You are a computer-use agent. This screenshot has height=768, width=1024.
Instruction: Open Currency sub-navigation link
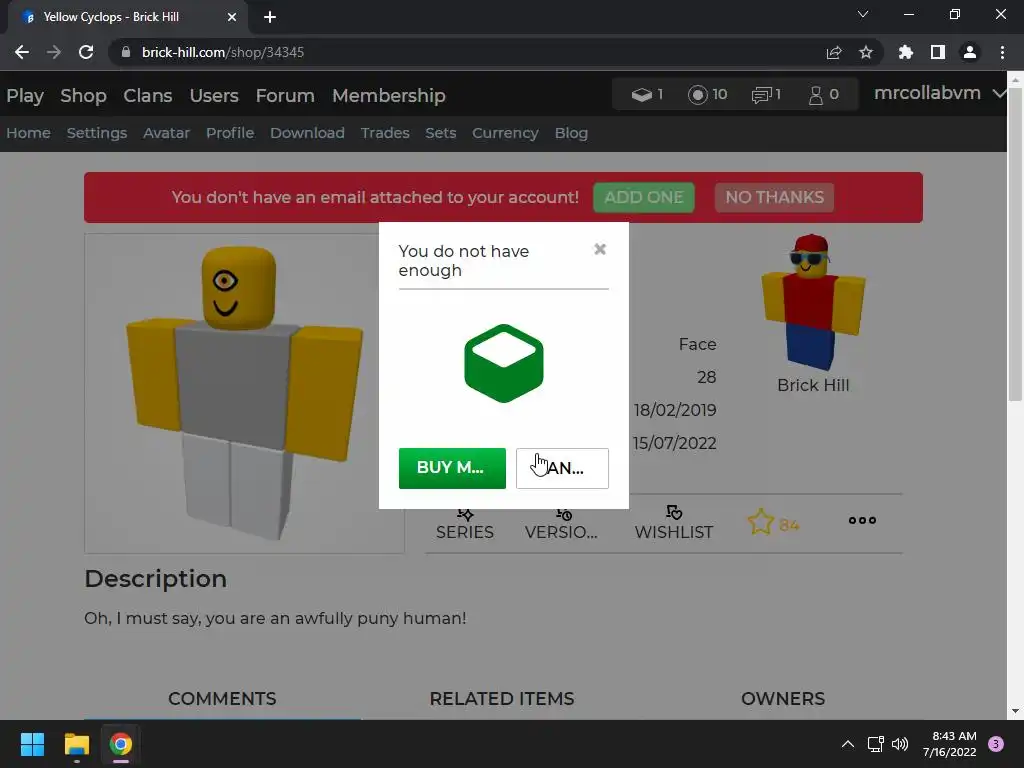tap(505, 133)
